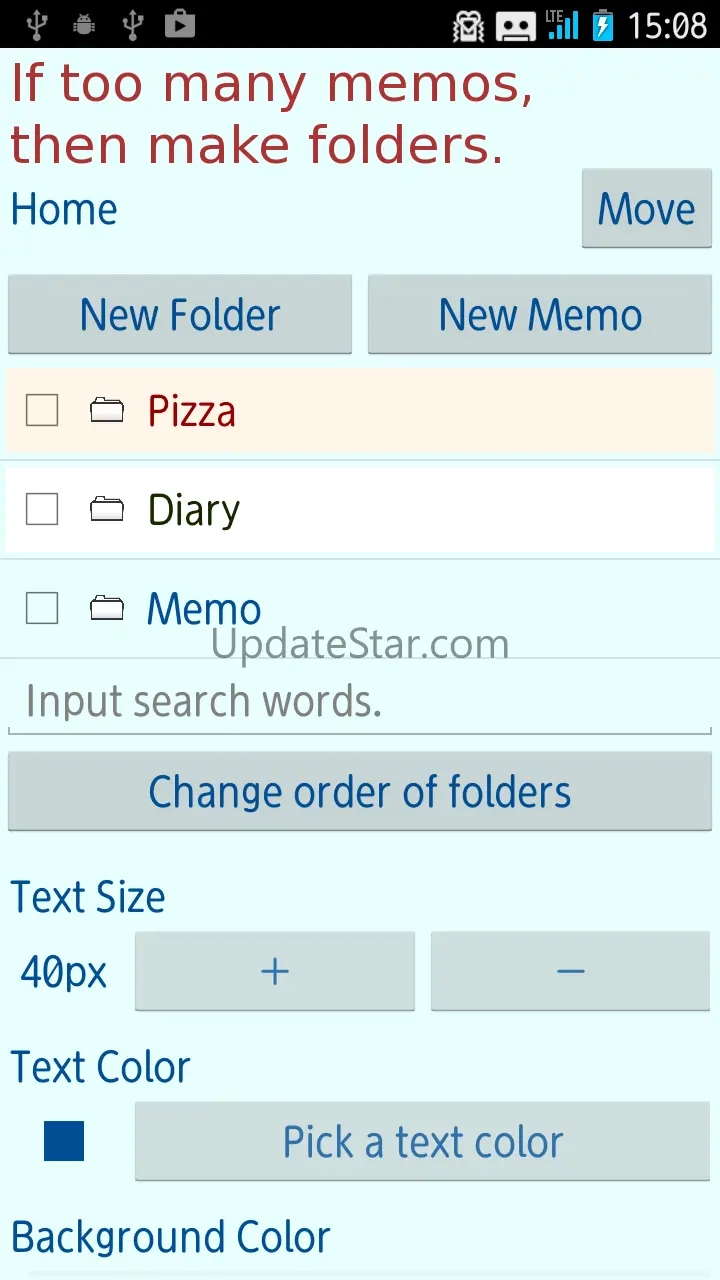720x1280 pixels.
Task: Focus the search words input field
Action: [360, 702]
